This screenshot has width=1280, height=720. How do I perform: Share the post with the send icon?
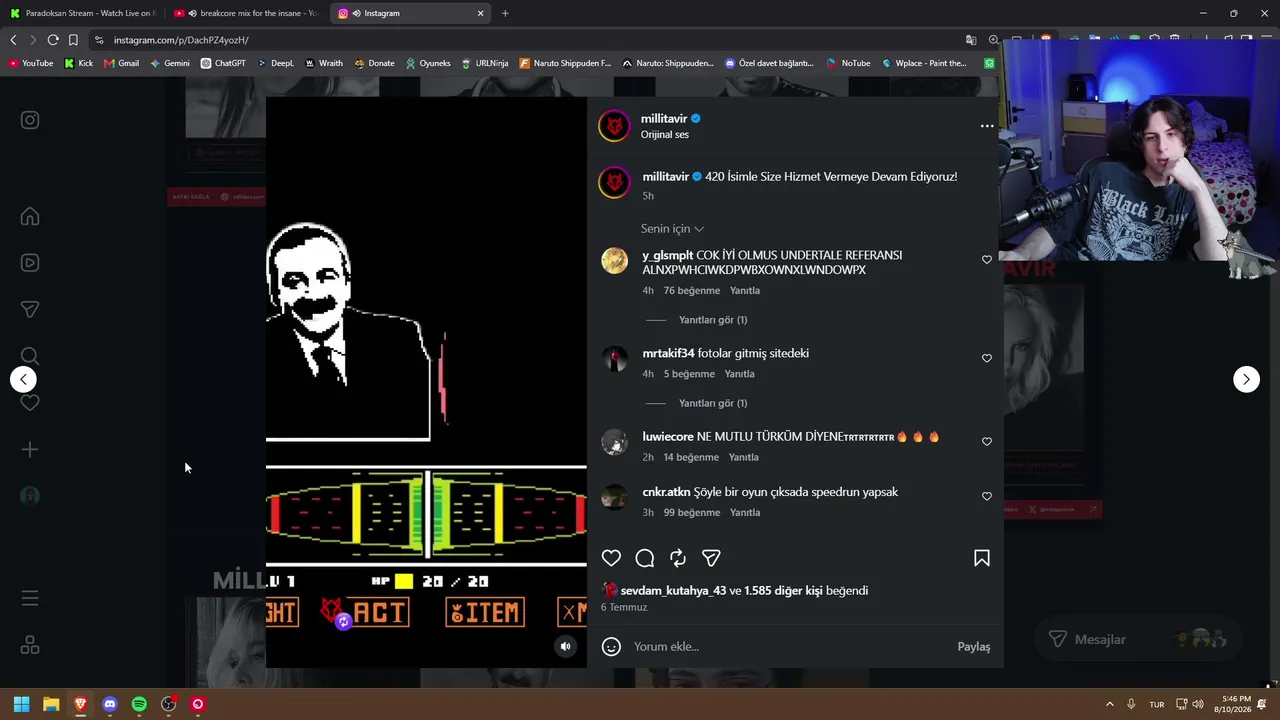(711, 558)
